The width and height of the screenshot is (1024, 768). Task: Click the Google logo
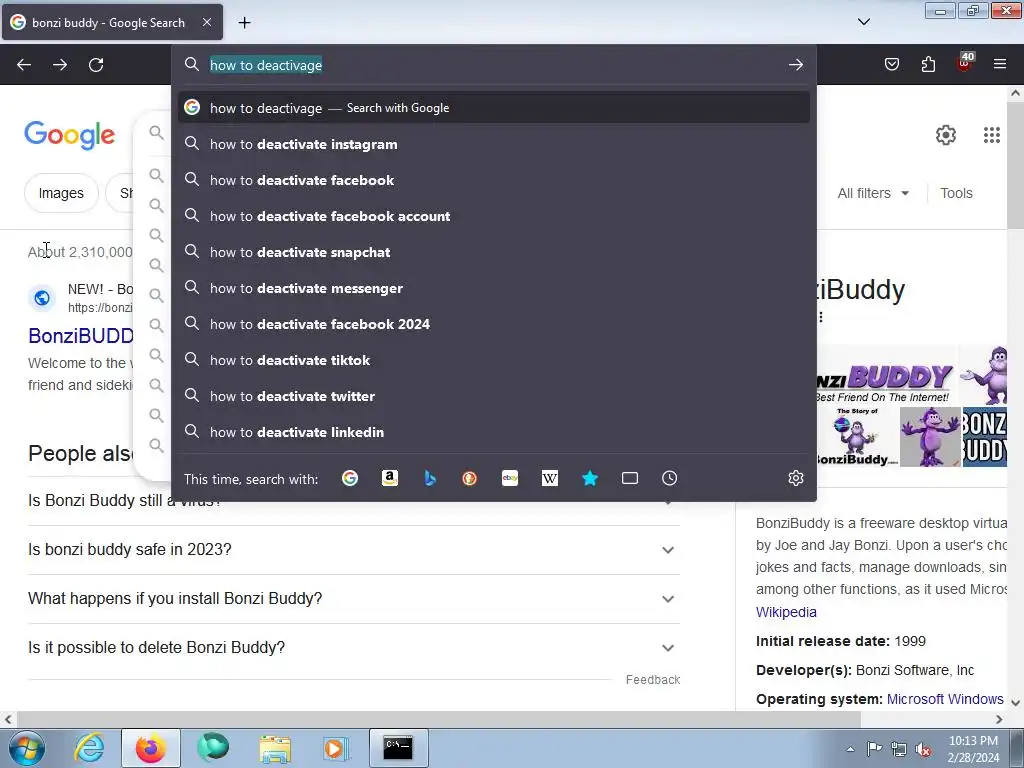(70, 135)
